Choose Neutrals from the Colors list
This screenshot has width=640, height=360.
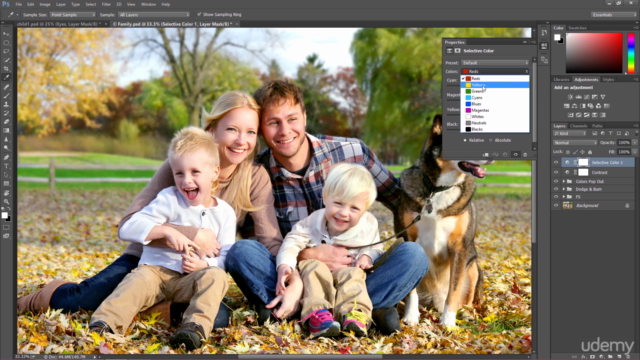(495, 123)
